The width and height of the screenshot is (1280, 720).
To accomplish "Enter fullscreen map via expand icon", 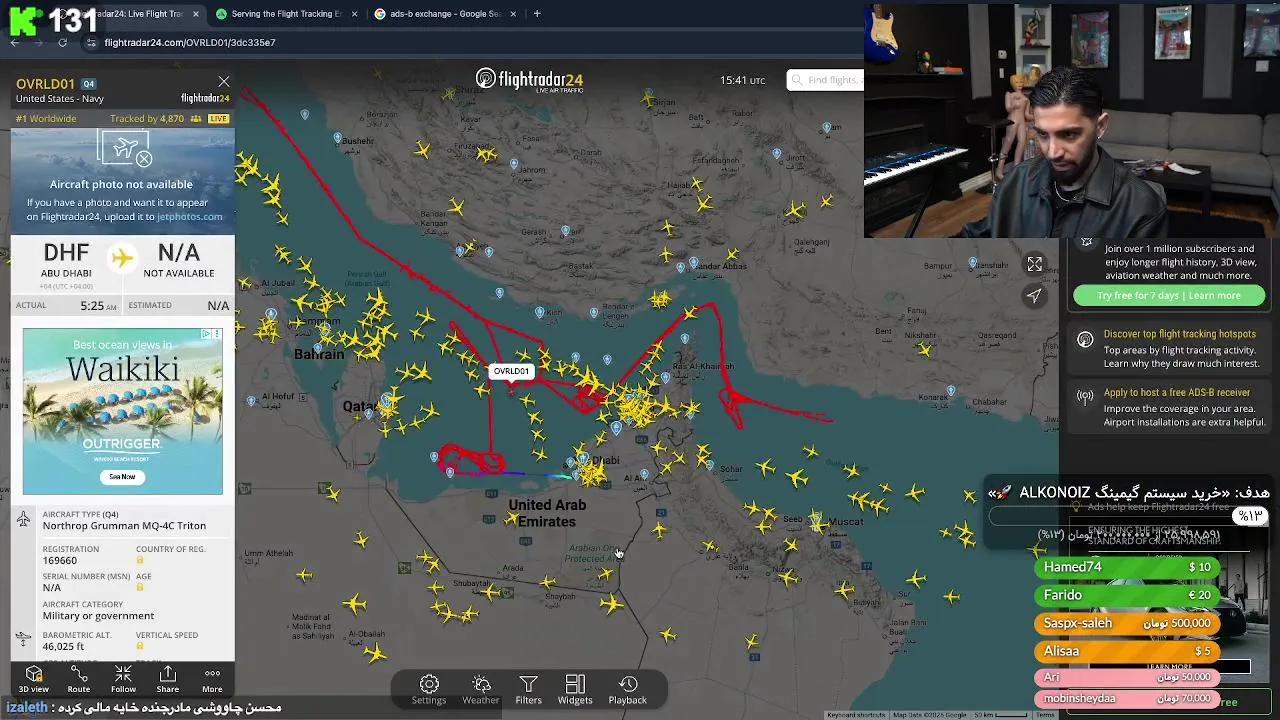I will pyautogui.click(x=1035, y=264).
